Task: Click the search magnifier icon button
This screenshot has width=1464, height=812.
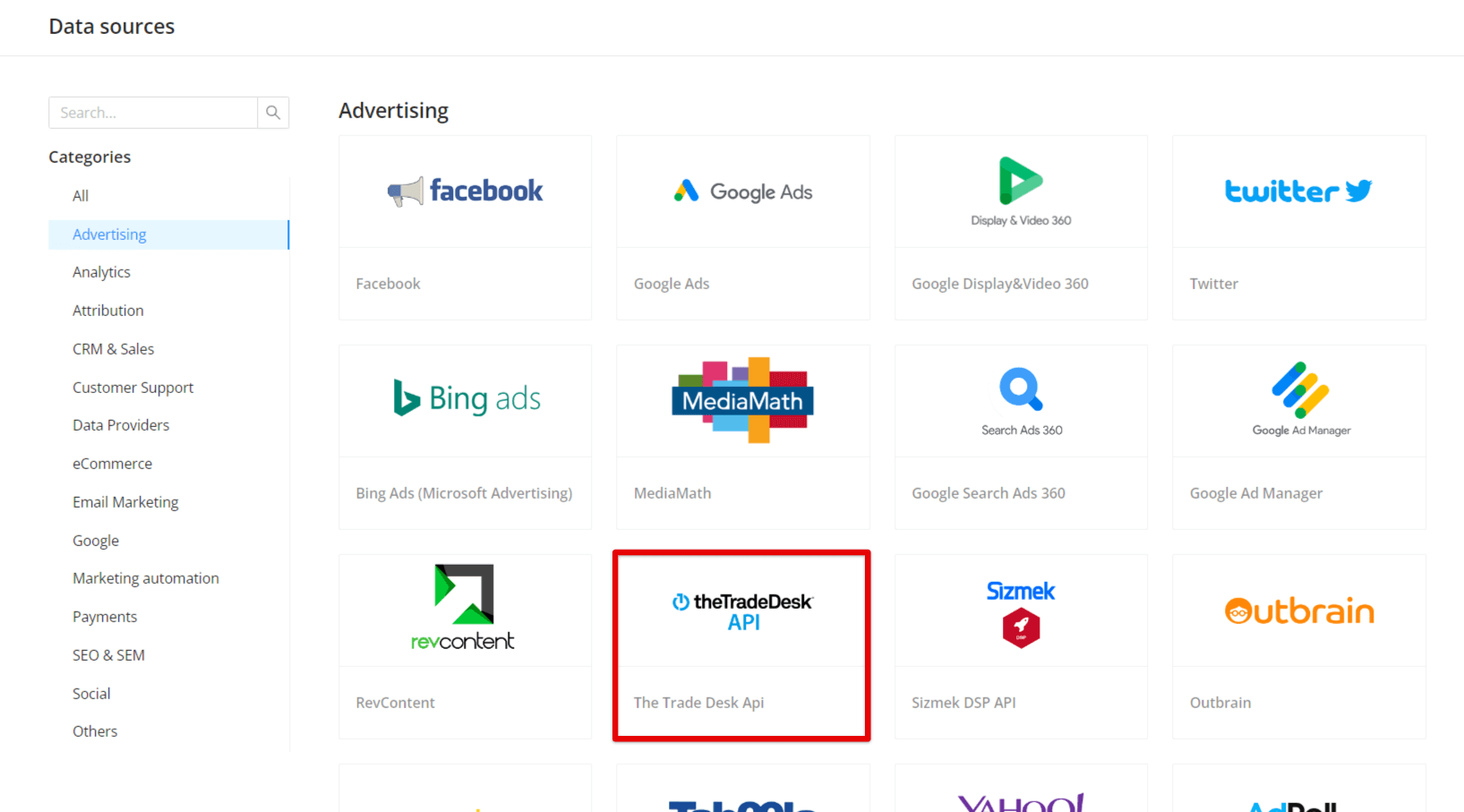Action: coord(273,113)
